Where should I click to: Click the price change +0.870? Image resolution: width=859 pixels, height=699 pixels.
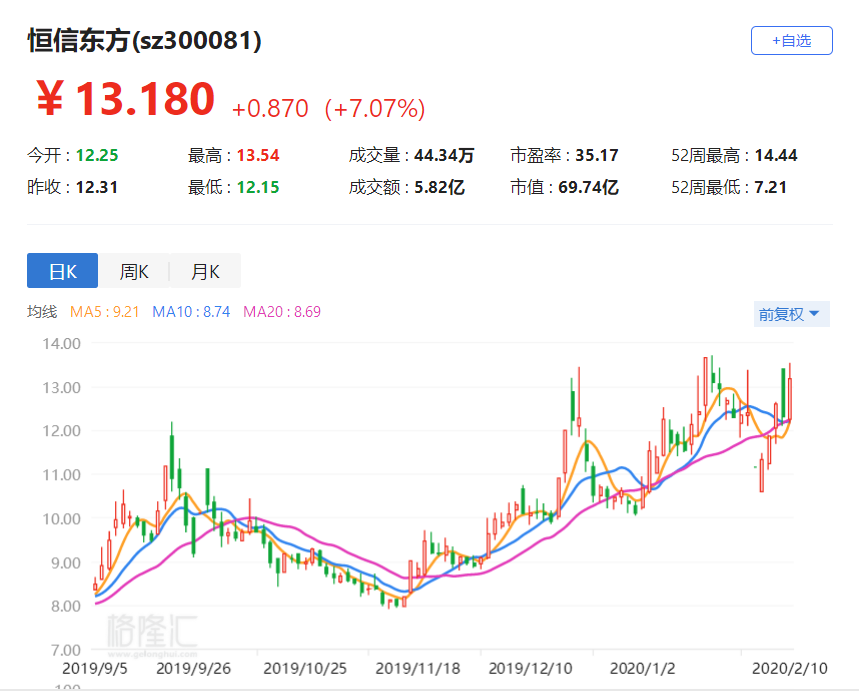pos(270,108)
